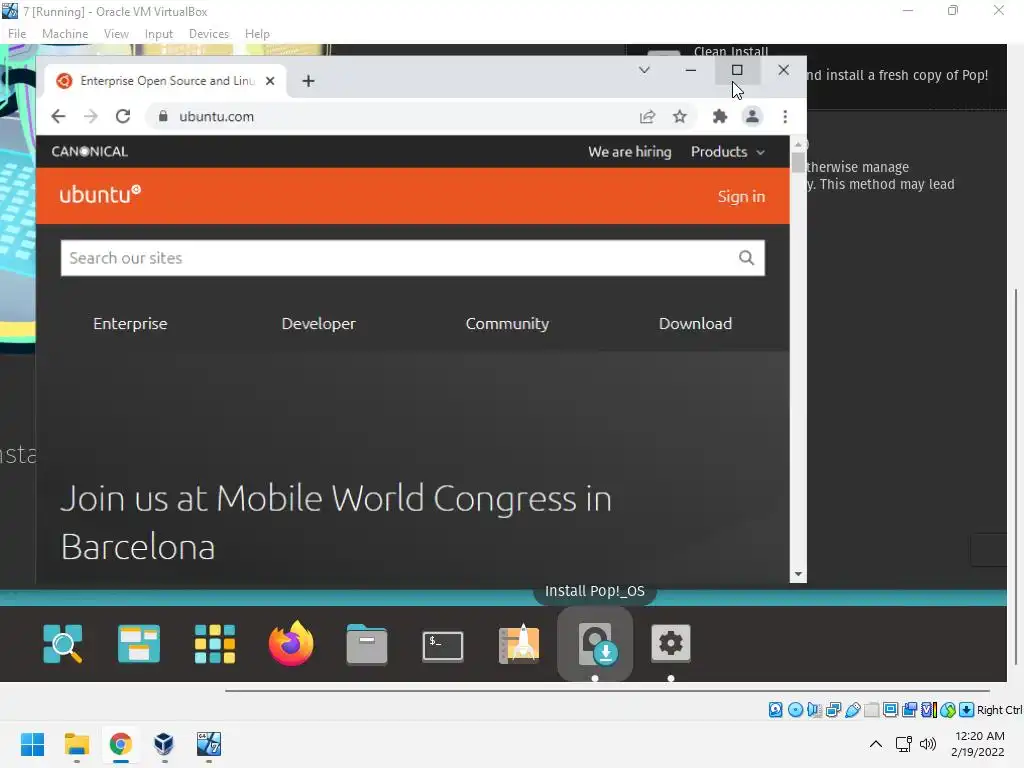Viewport: 1024px width, 768px height.
Task: Click the VirtualBox network status icon
Action: [833, 710]
